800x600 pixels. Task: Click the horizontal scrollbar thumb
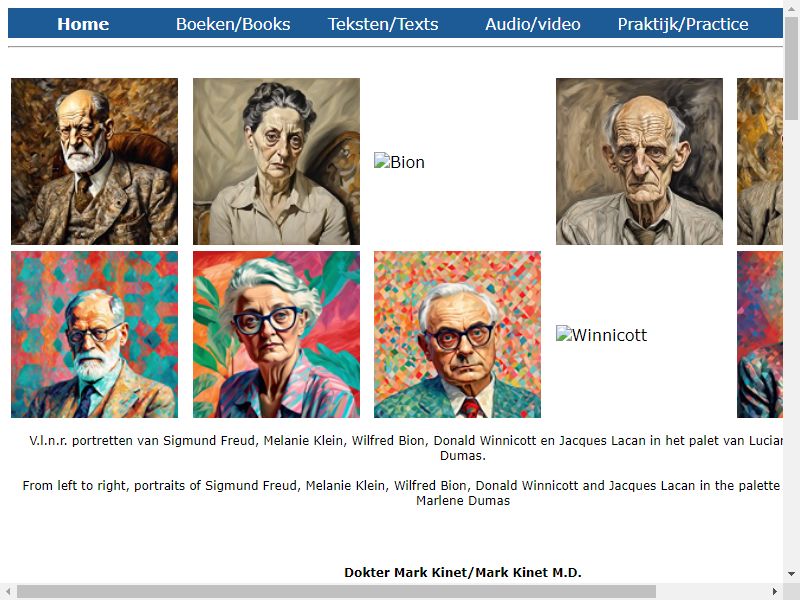tap(336, 592)
